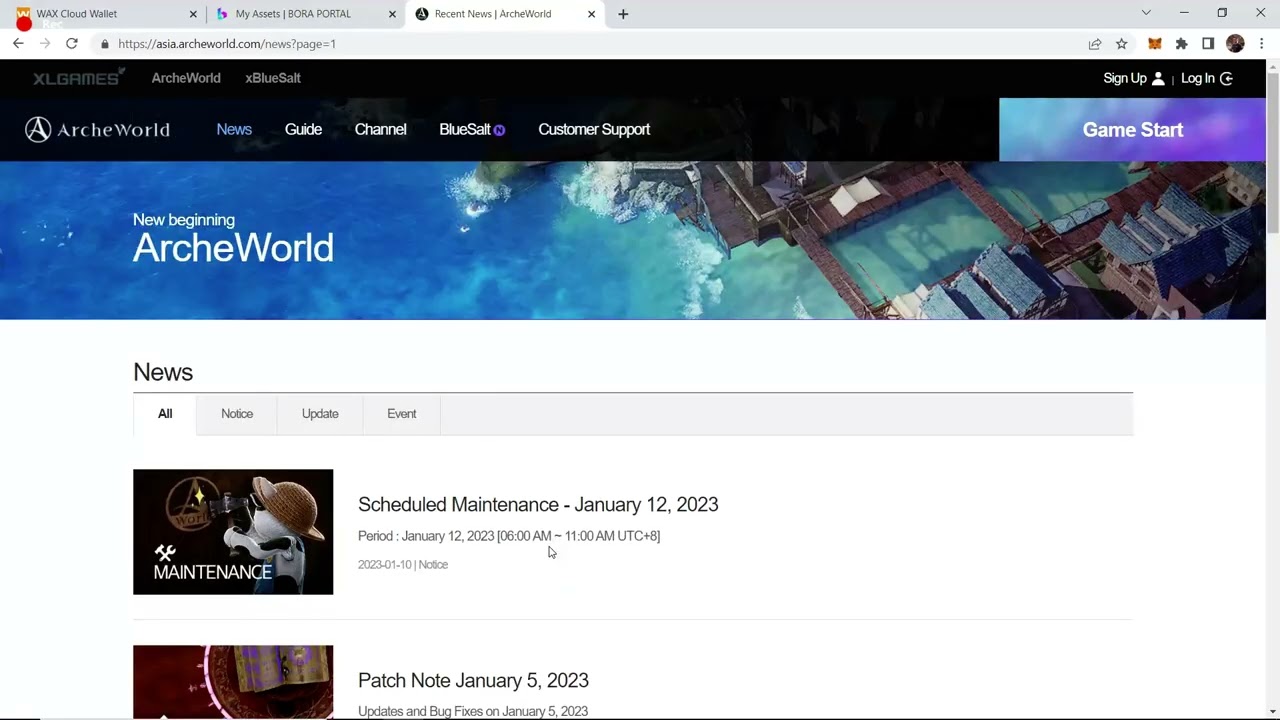Open the tab search chevron
This screenshot has height=720, width=1280.
click(1146, 13)
